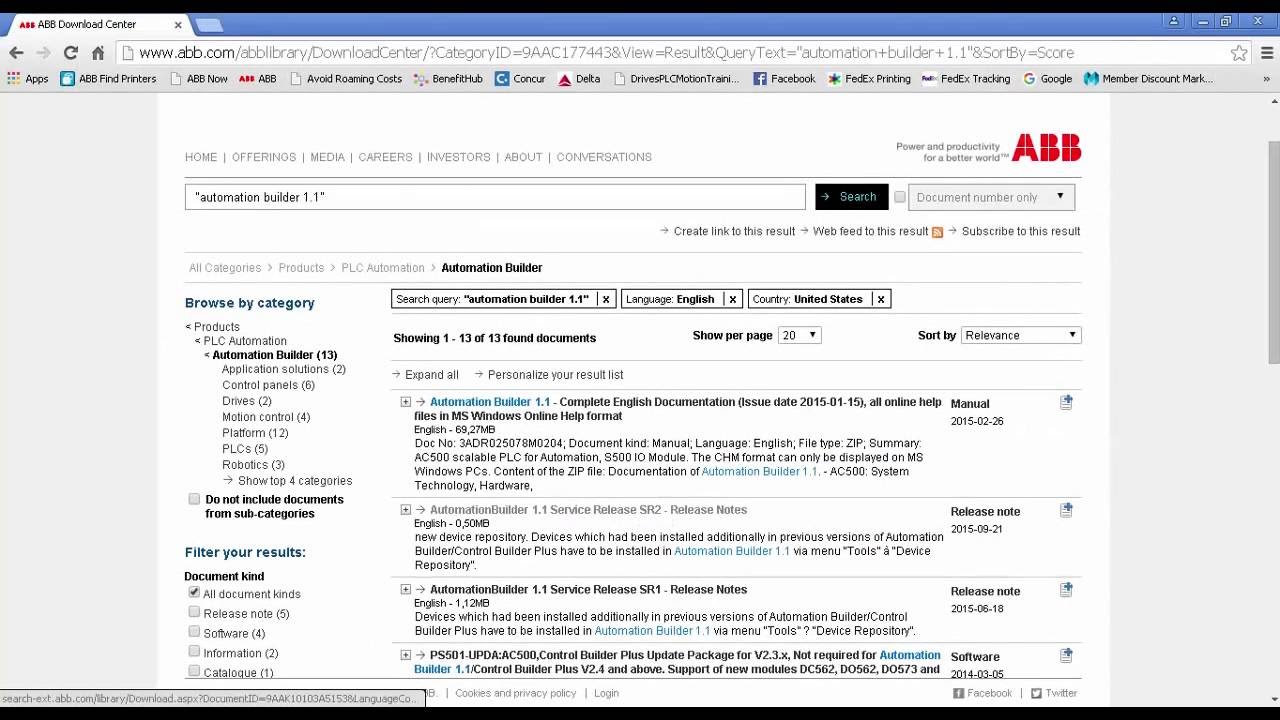Open the MEDIA menu item

(327, 157)
